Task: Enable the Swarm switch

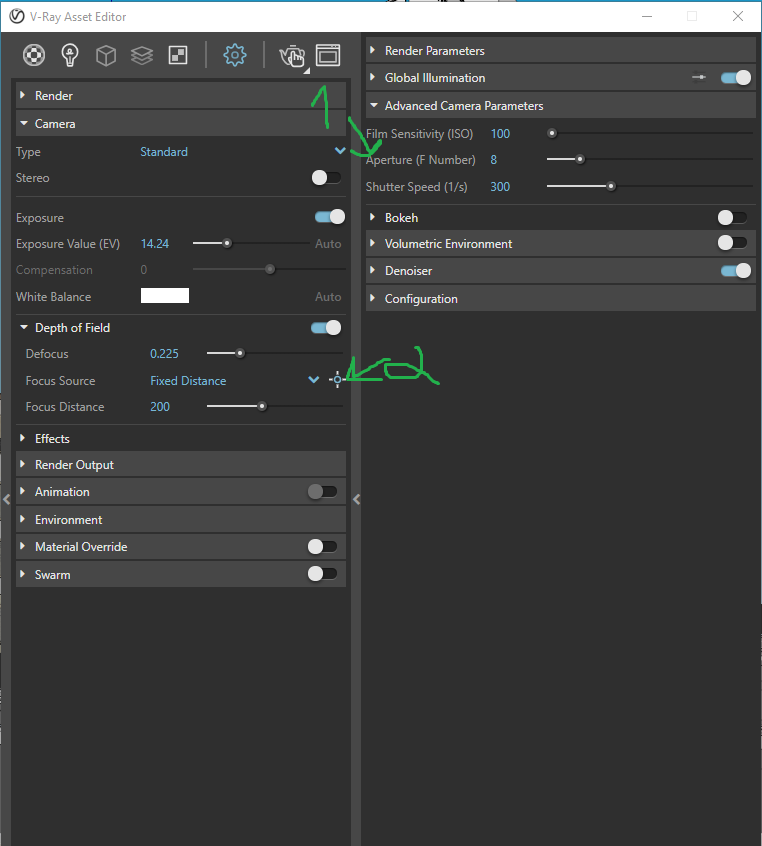Action: coord(322,574)
